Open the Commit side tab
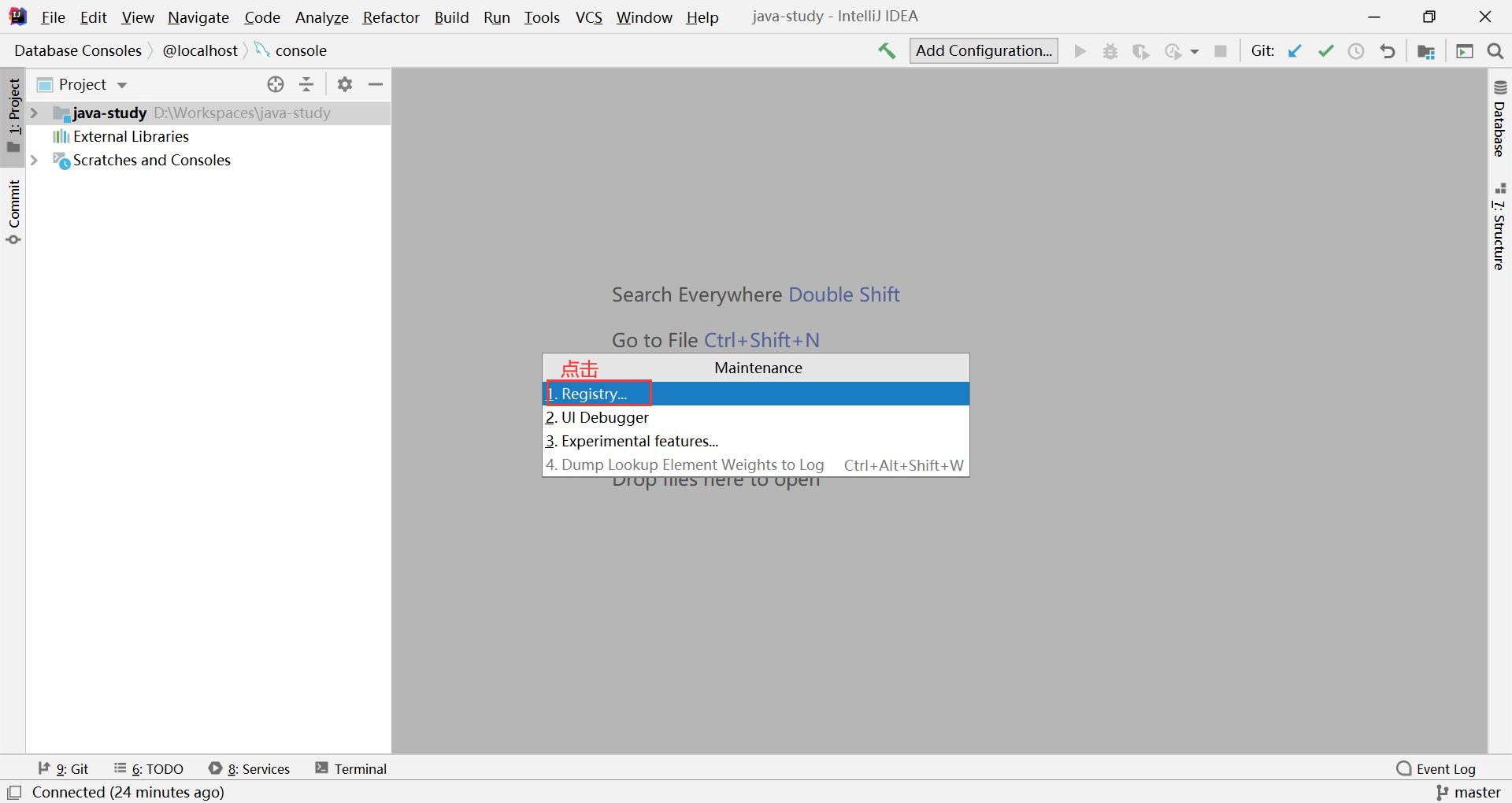 [13, 211]
